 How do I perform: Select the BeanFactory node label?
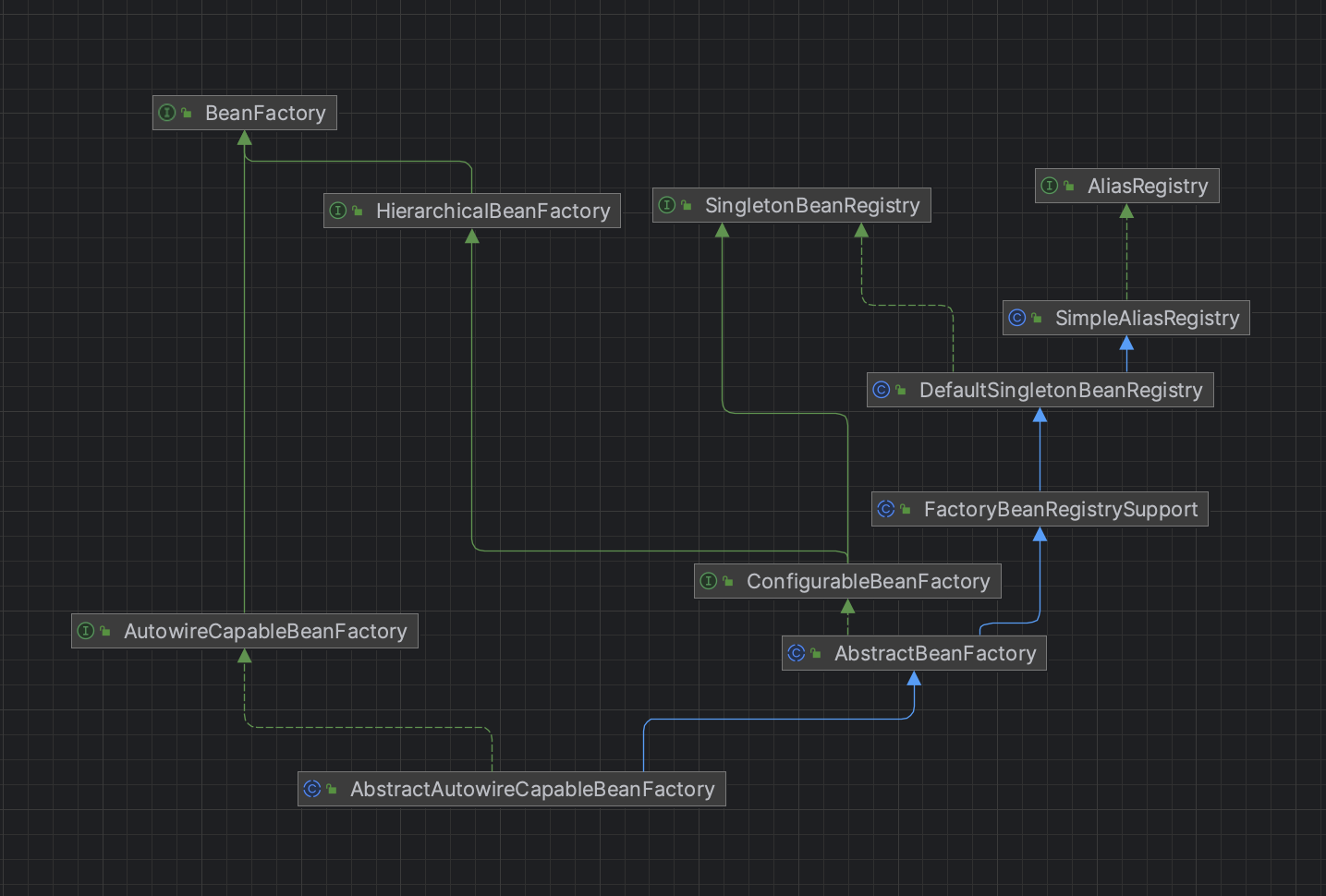[x=265, y=113]
